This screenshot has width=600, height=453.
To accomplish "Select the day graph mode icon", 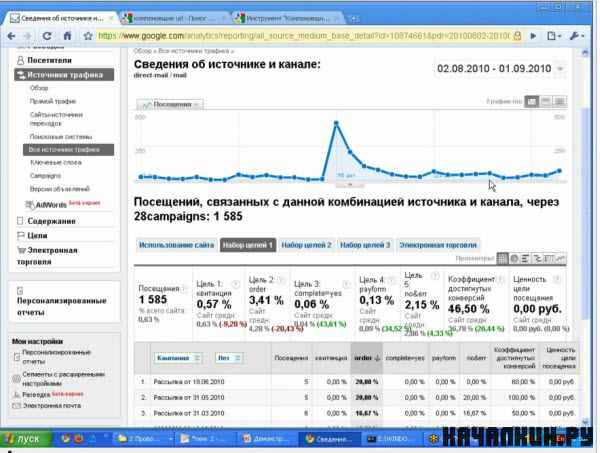I will pos(532,101).
